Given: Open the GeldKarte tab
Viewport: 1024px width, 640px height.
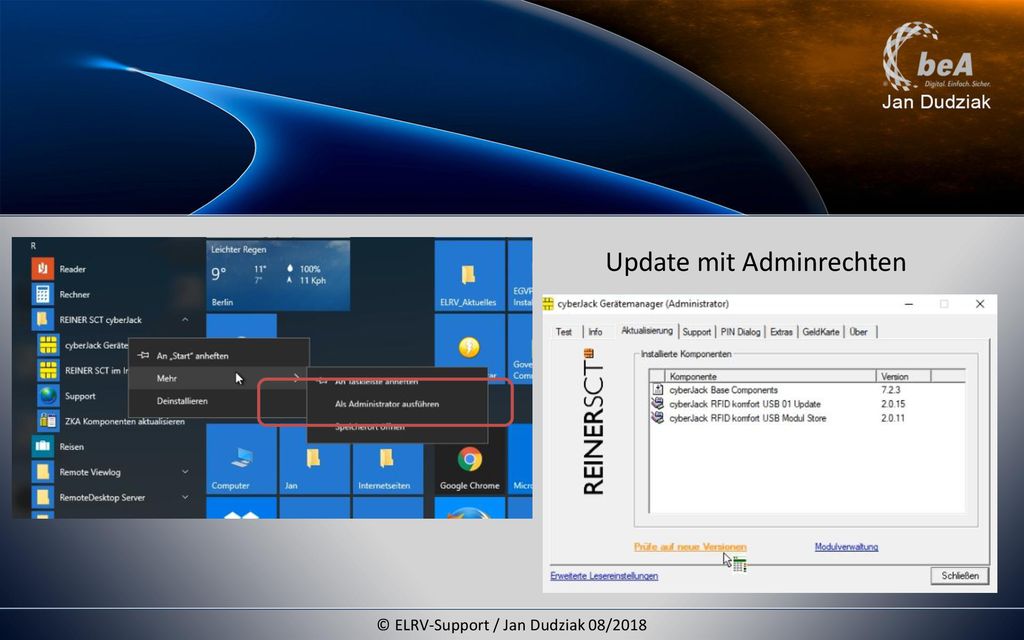Looking at the screenshot, I should click(x=821, y=332).
